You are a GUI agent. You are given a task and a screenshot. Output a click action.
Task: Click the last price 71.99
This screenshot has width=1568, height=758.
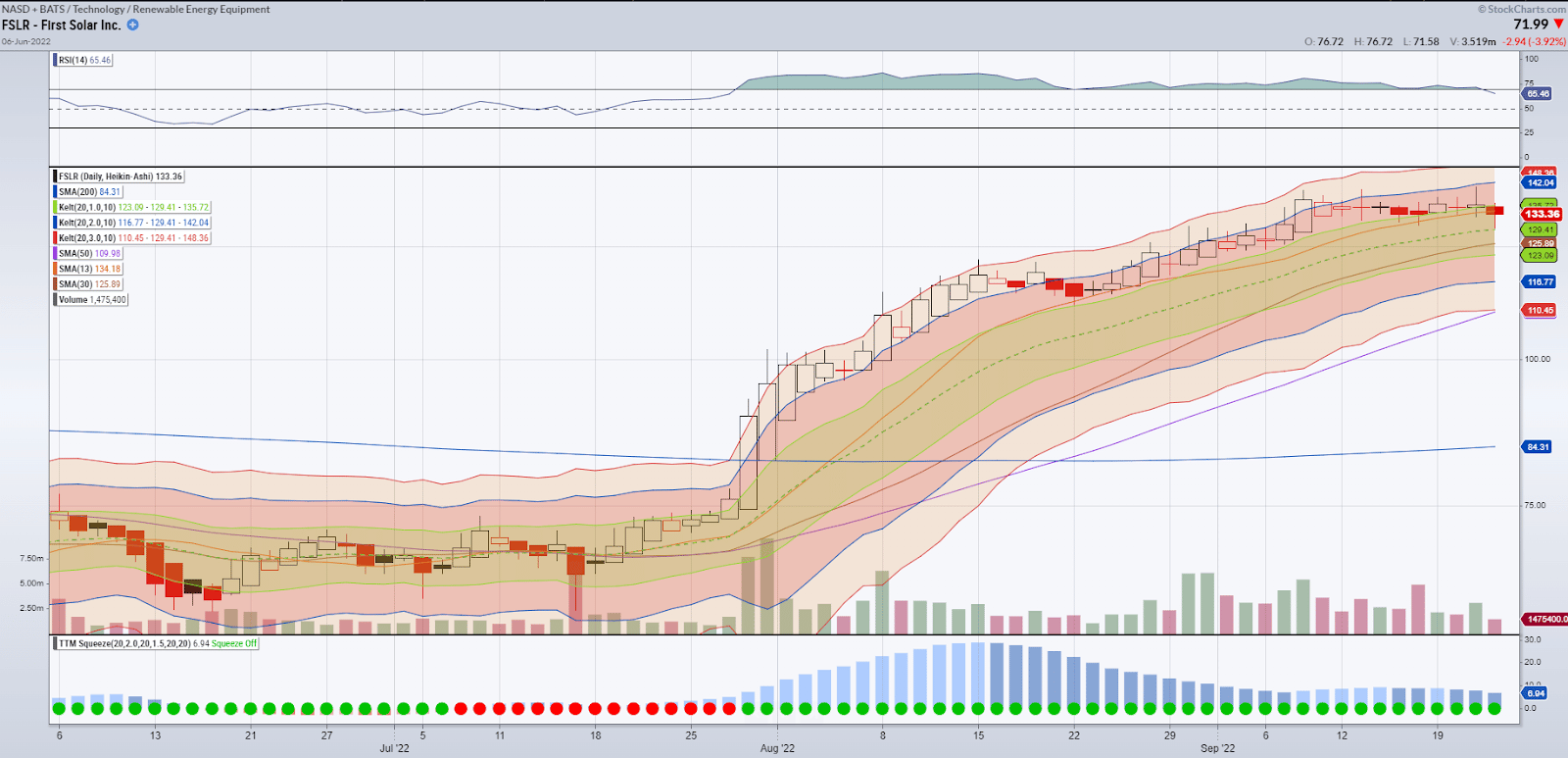pos(1531,24)
